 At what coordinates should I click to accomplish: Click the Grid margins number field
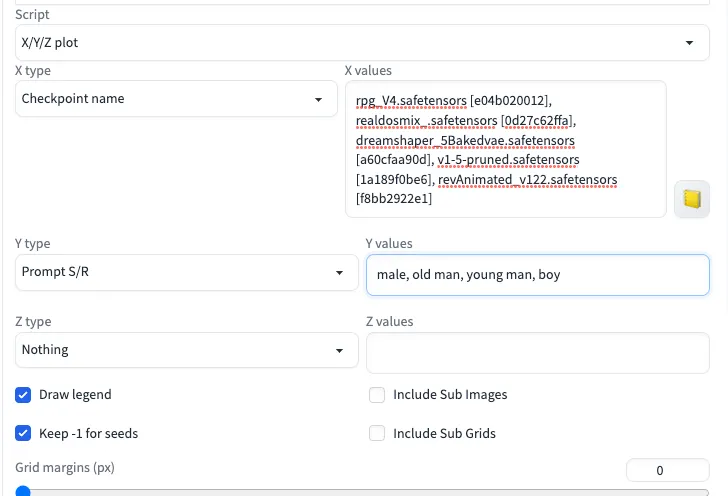tap(667, 470)
